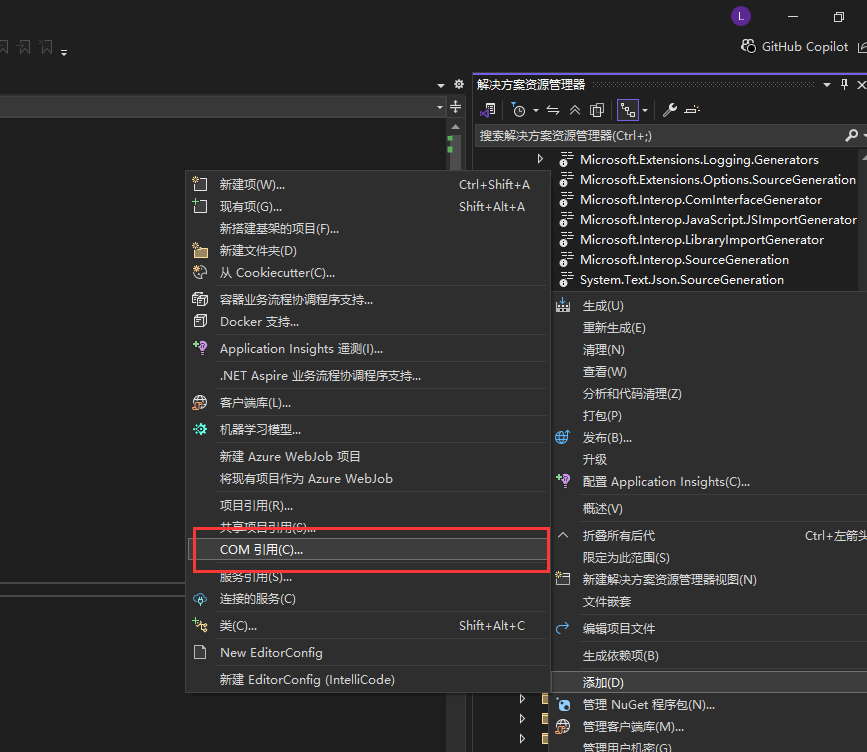Click the purple user account avatar
The height and width of the screenshot is (752, 867).
[x=740, y=16]
